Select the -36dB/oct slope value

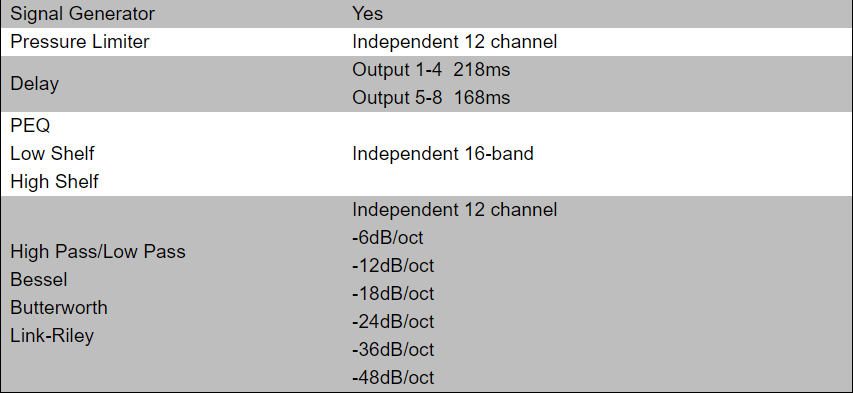pyautogui.click(x=393, y=349)
